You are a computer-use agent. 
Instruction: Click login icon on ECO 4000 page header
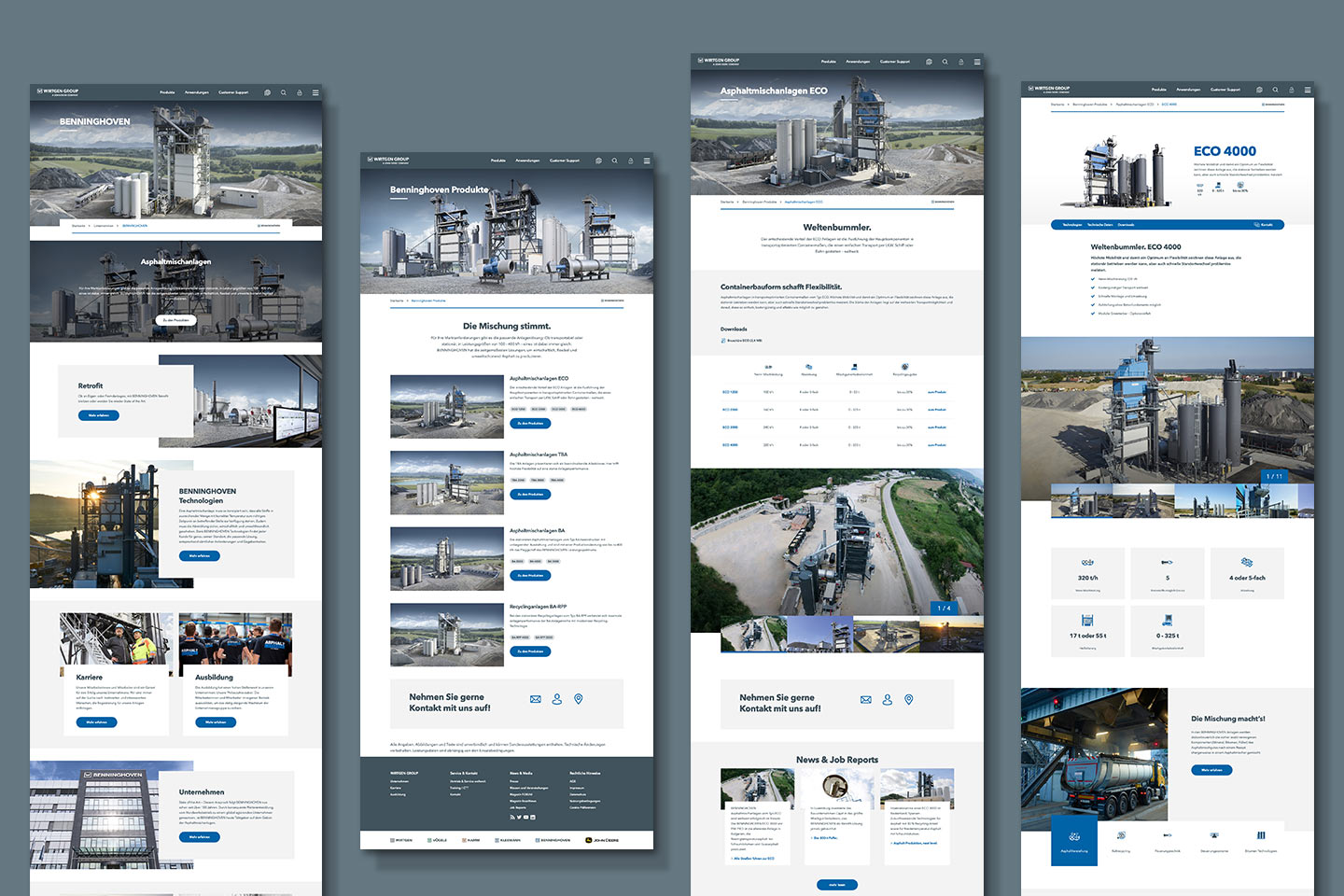point(1292,90)
